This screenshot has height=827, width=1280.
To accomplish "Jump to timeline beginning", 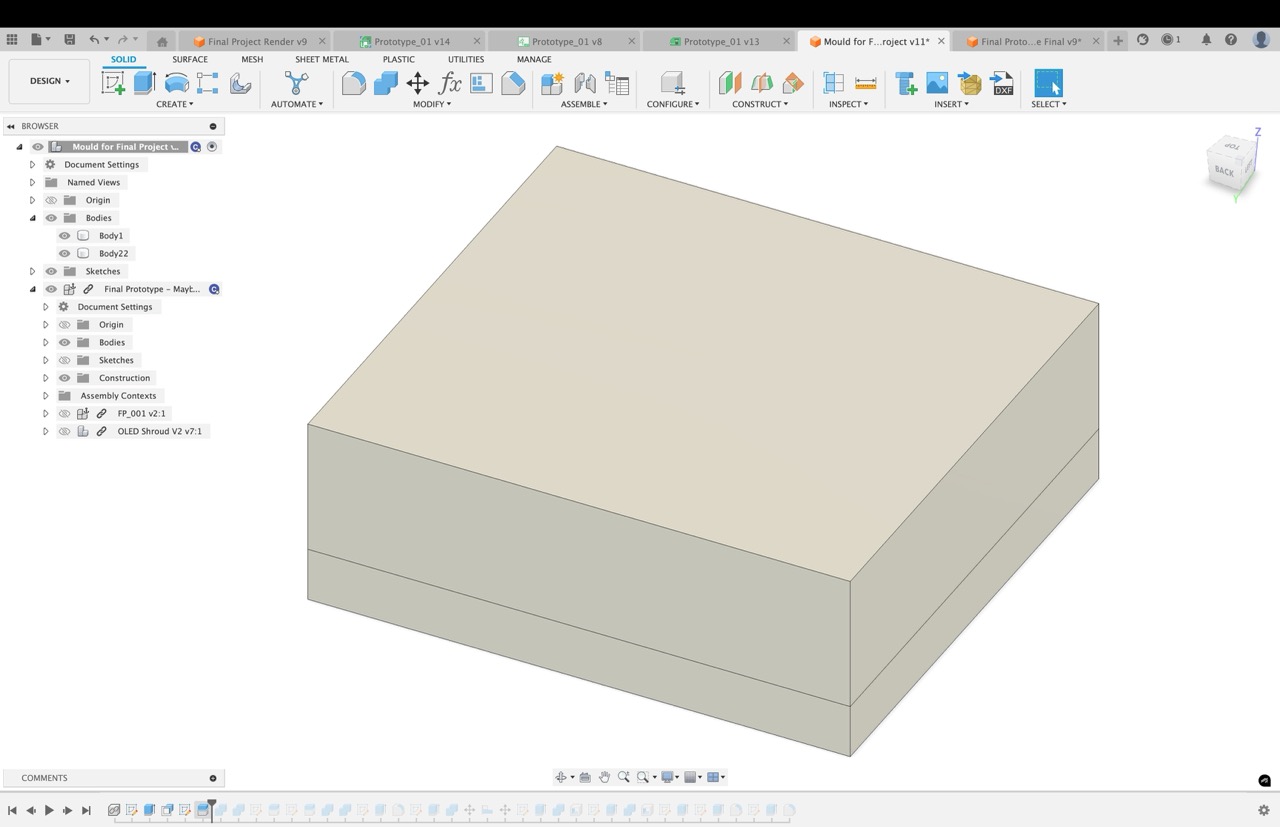I will [12, 810].
